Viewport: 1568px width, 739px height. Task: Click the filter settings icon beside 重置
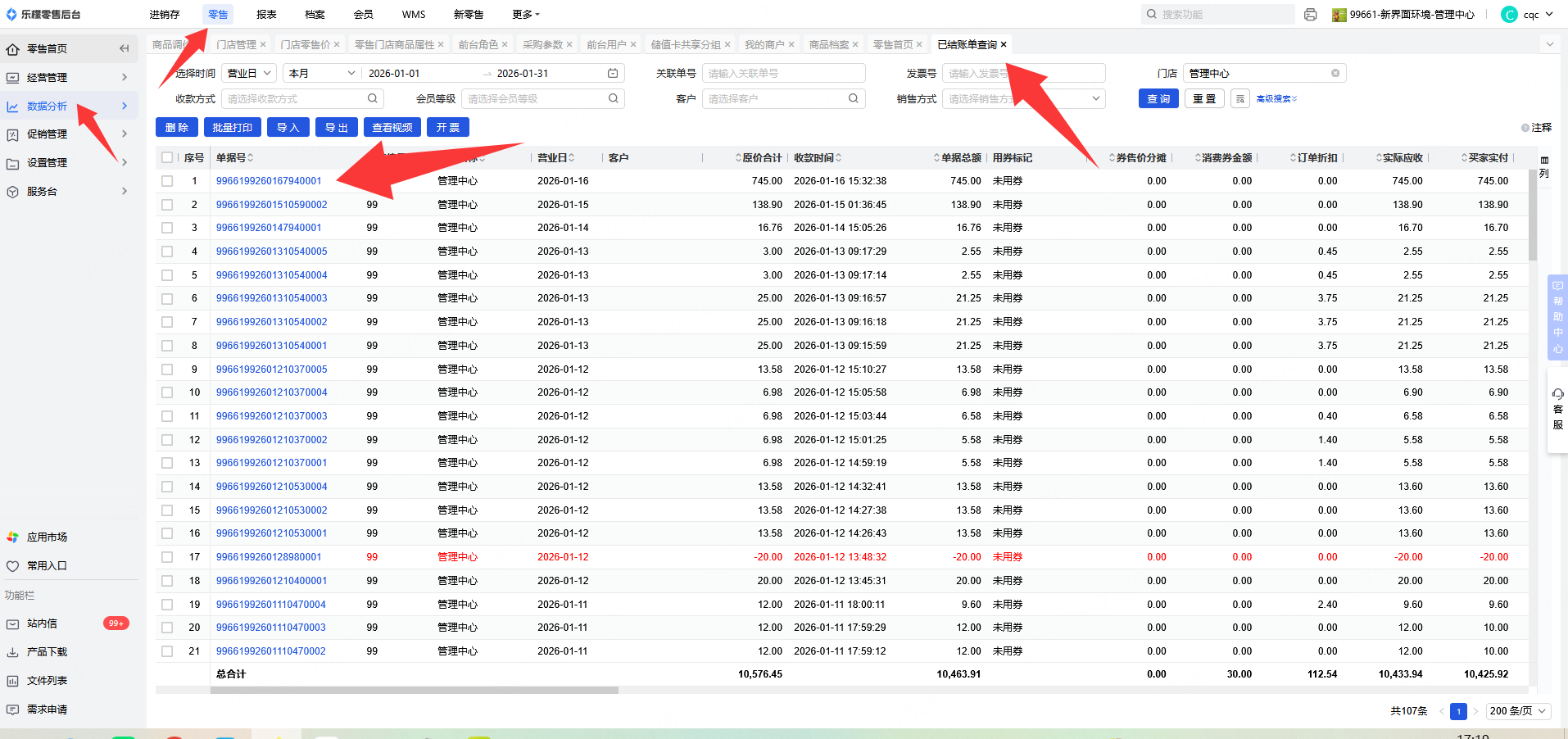coord(1240,99)
